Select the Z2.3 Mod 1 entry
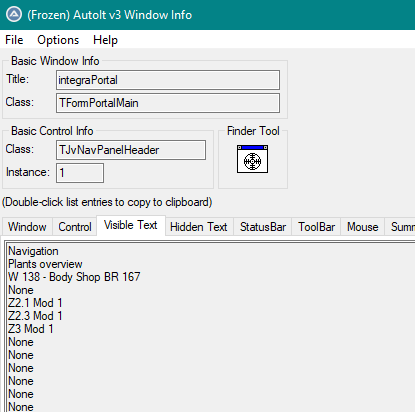This screenshot has height=412, width=415. [35, 316]
